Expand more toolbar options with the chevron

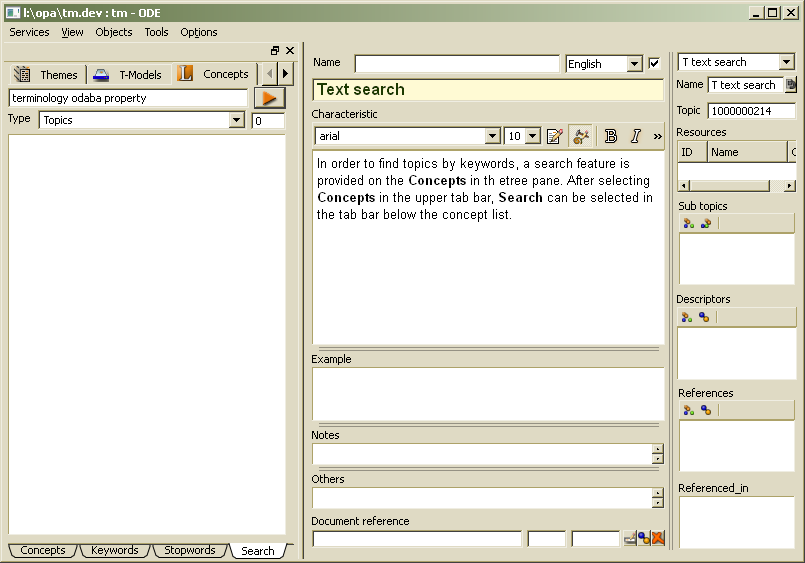(658, 136)
